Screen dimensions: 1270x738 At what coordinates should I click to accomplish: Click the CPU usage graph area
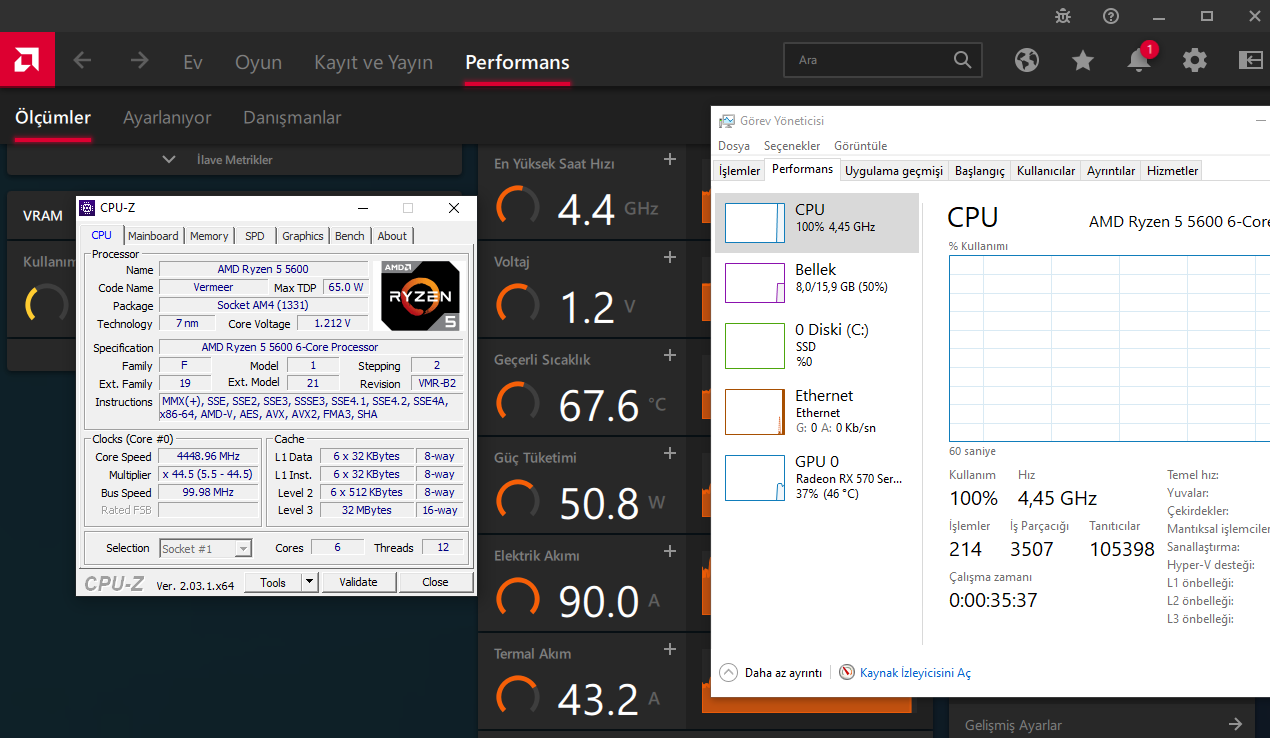pos(1109,348)
